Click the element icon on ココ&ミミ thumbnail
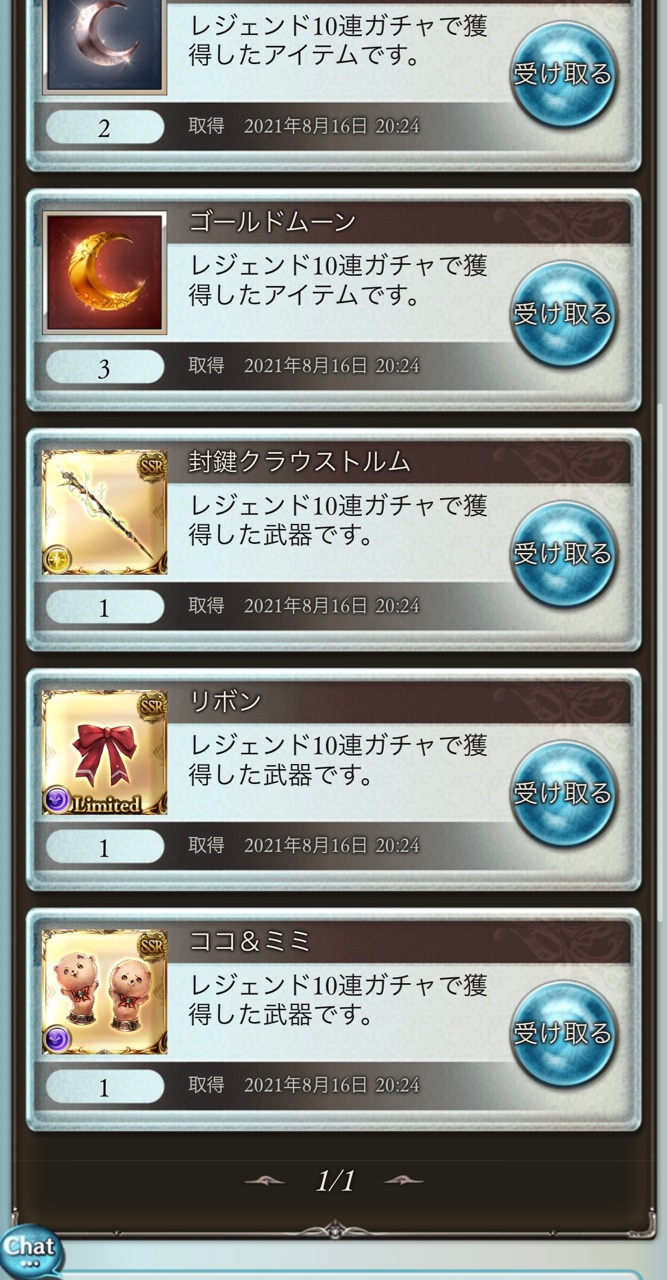The height and width of the screenshot is (1280, 668). tap(57, 1040)
